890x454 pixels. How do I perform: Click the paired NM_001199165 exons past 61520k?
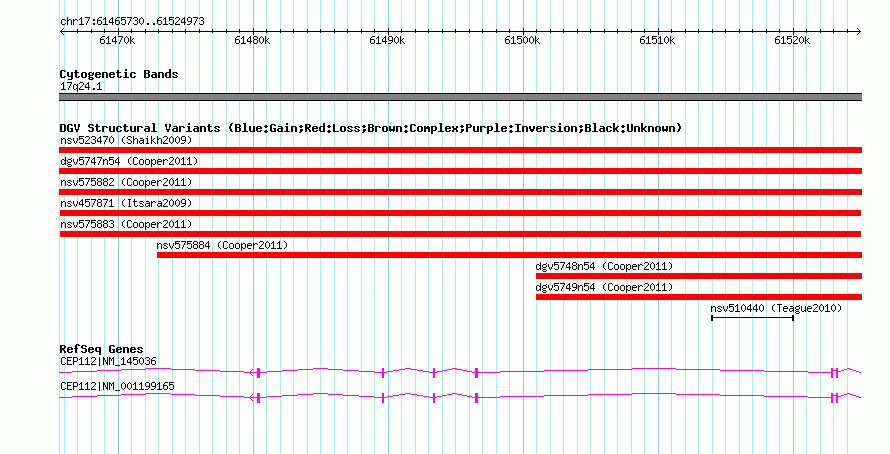coord(834,398)
